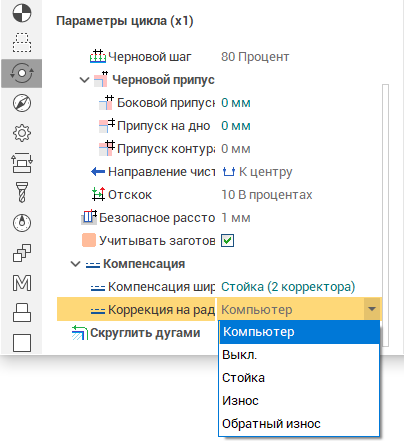The width and height of the screenshot is (404, 441).
Task: Select the Черновой припуск group label
Action: [x=163, y=80]
